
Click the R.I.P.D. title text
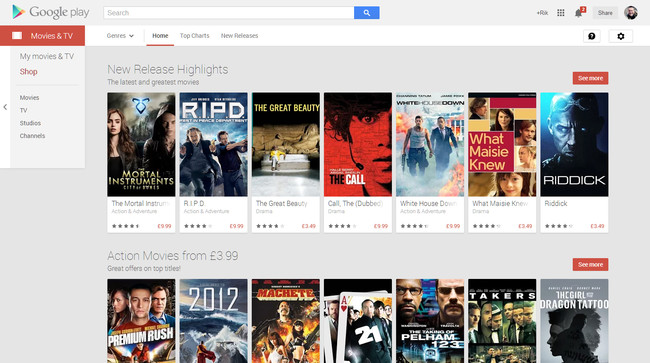[x=194, y=203]
